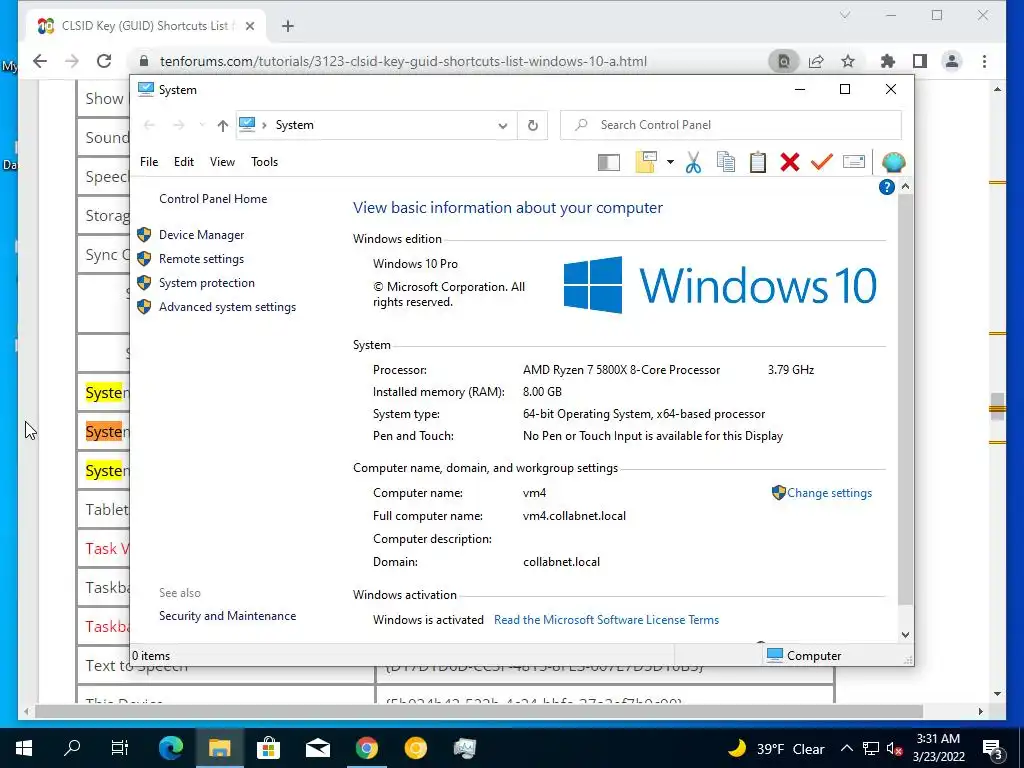The image size is (1024, 768).
Task: Open the blue Help question mark icon
Action: pyautogui.click(x=886, y=187)
